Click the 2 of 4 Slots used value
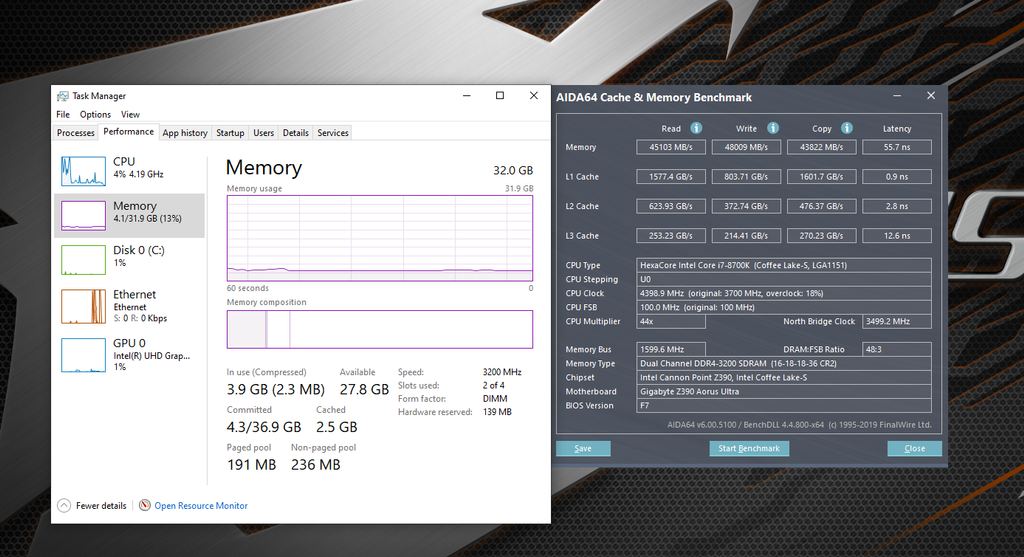This screenshot has width=1024, height=557. 494,385
